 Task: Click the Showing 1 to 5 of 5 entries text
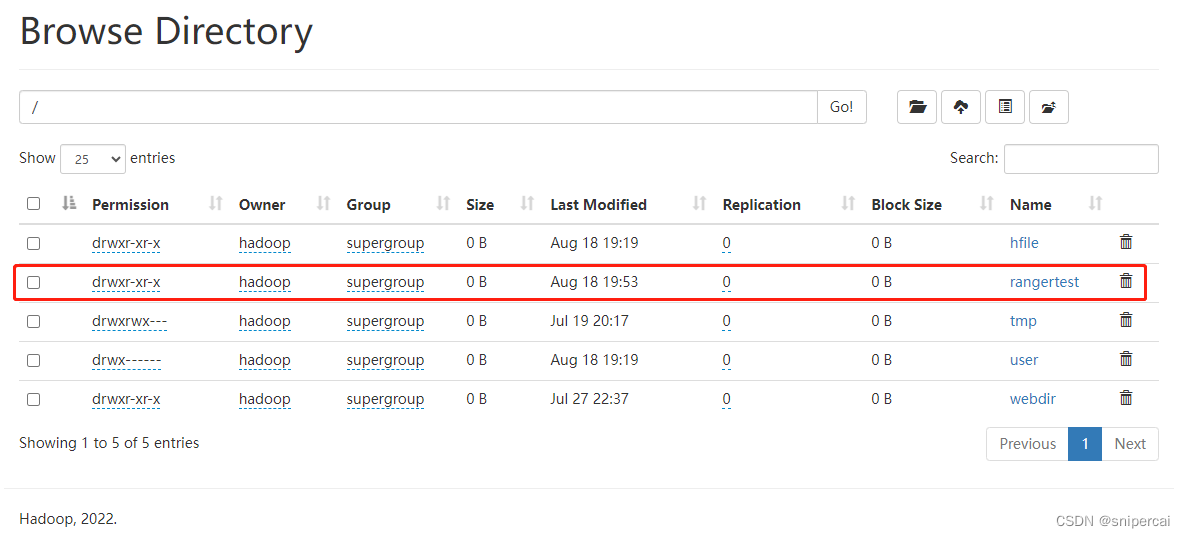pos(109,443)
